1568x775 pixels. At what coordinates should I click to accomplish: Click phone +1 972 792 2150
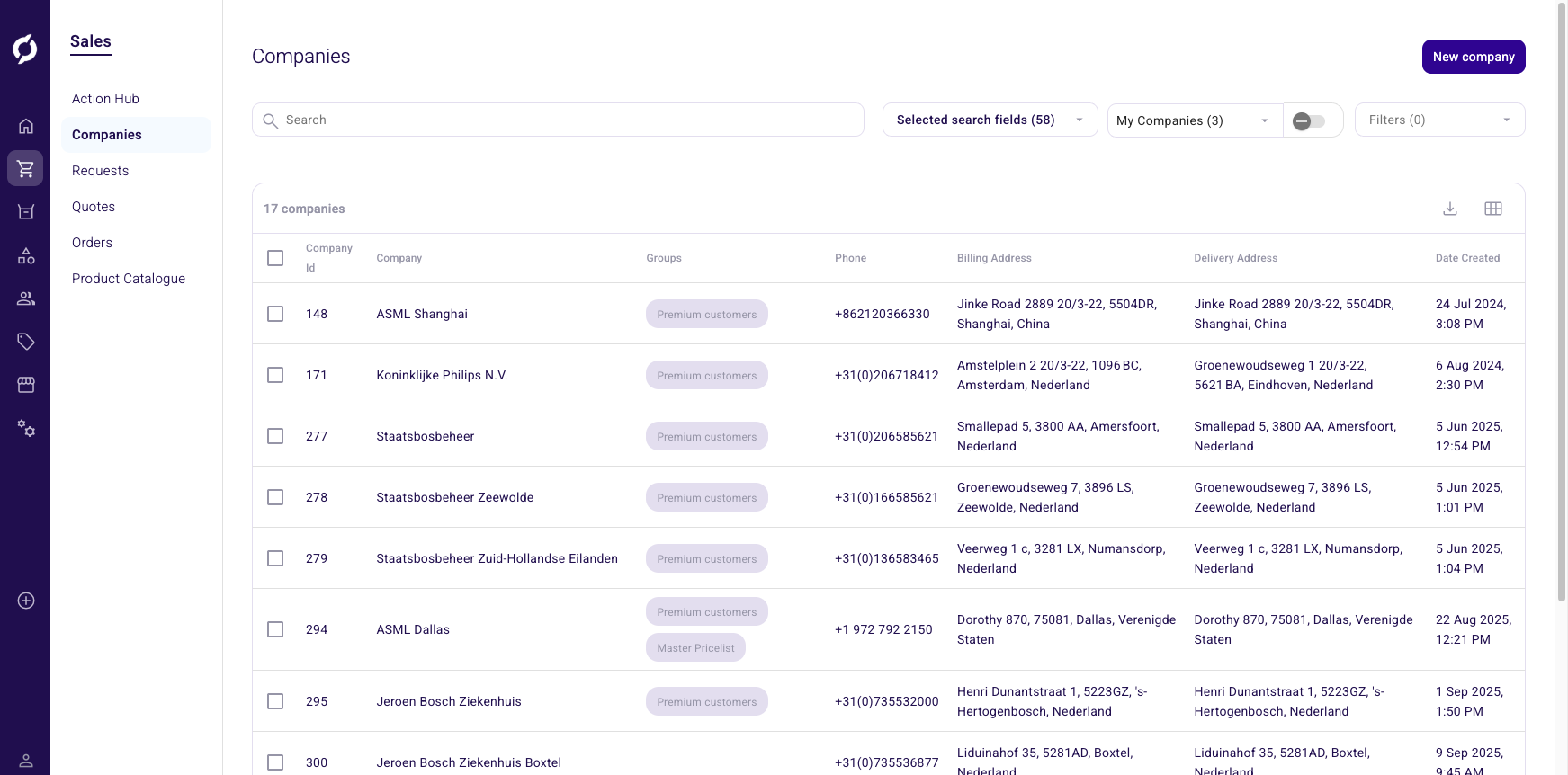point(883,629)
